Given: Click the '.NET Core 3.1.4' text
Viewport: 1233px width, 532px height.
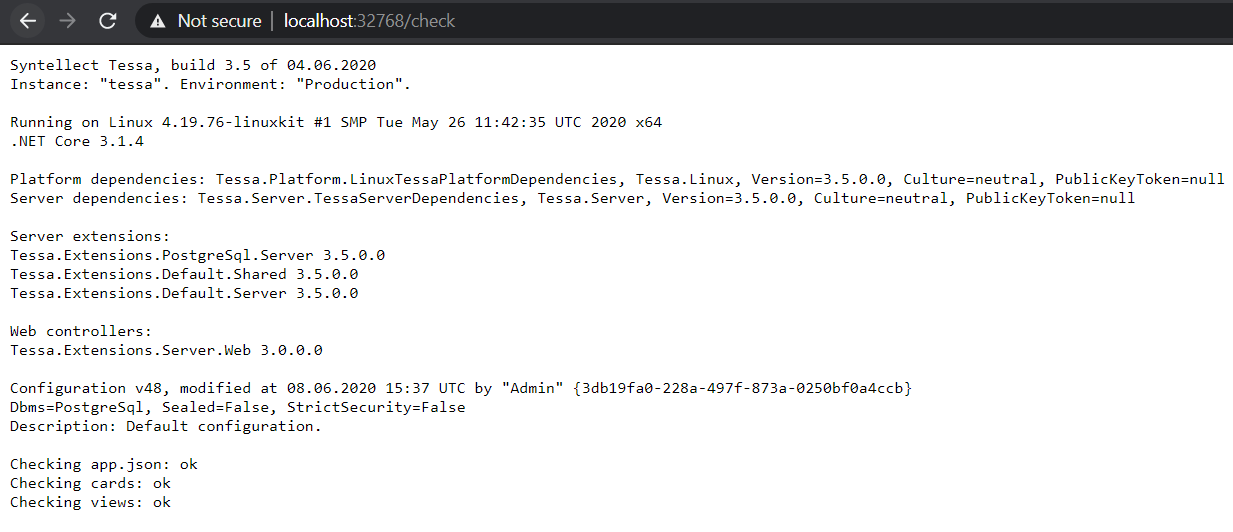Looking at the screenshot, I should click(x=77, y=141).
